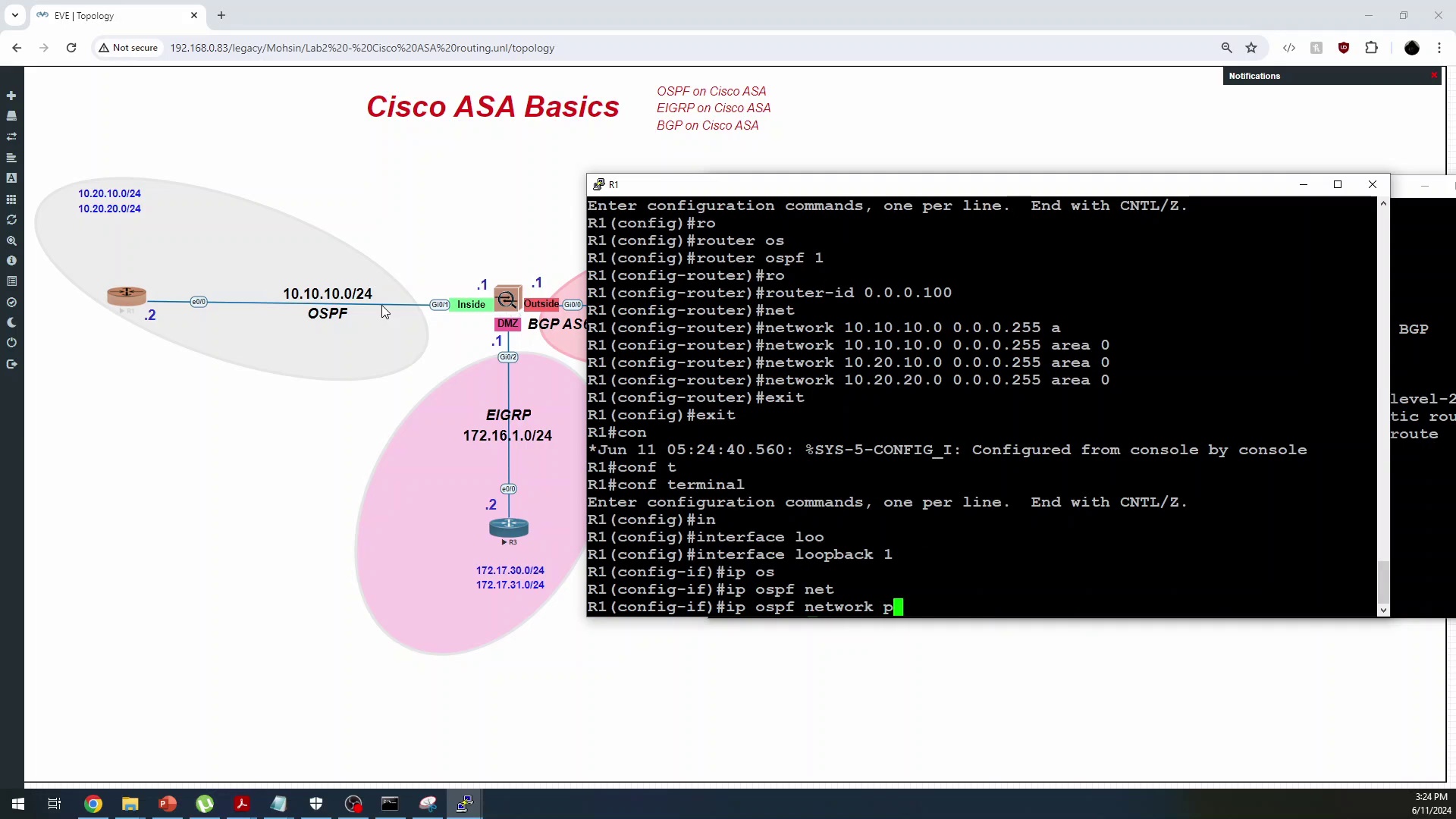Click BGP on Cisco ASA link text
This screenshot has height=819, width=1456.
(x=708, y=125)
